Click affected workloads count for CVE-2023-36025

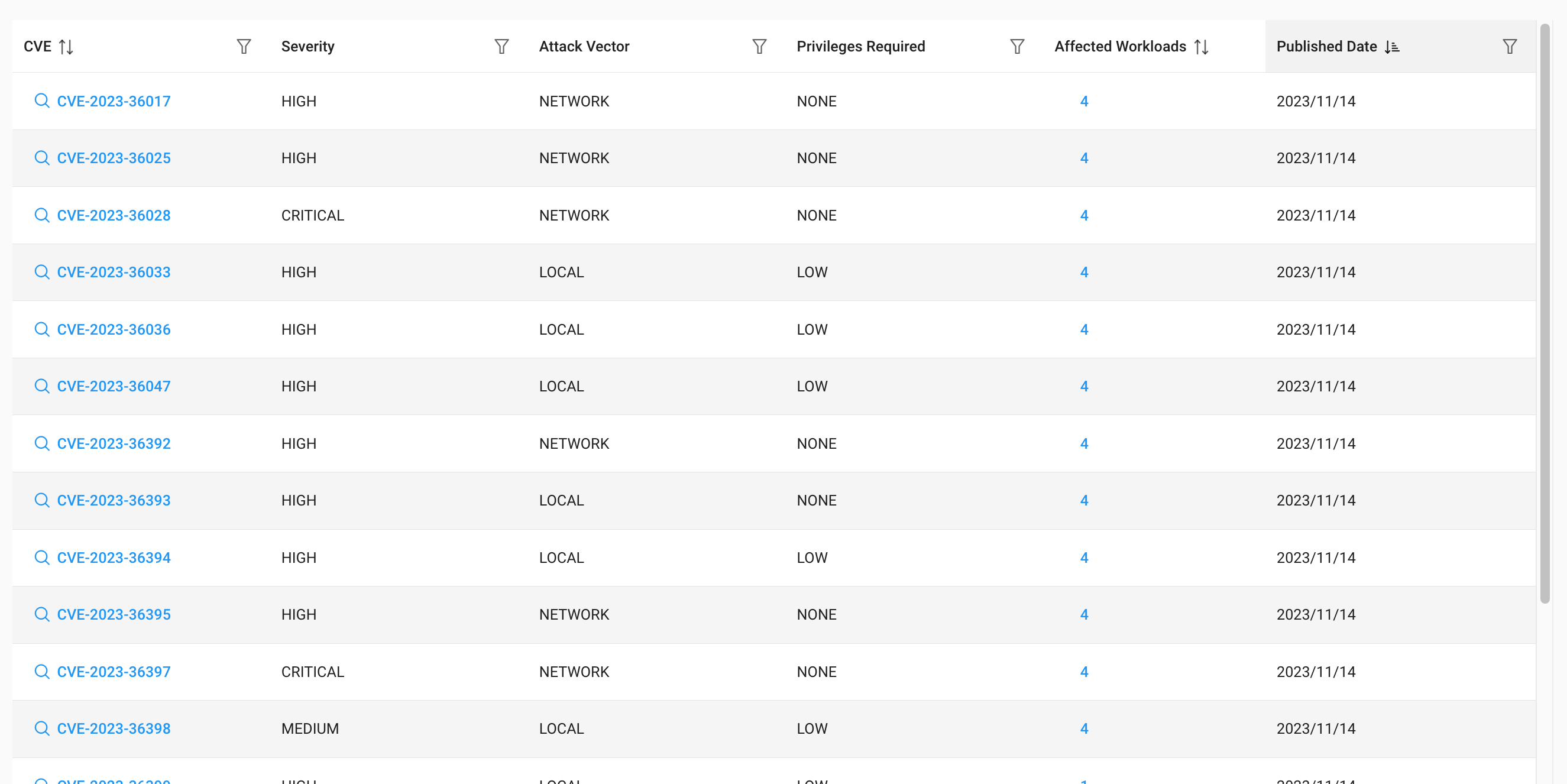pyautogui.click(x=1083, y=158)
